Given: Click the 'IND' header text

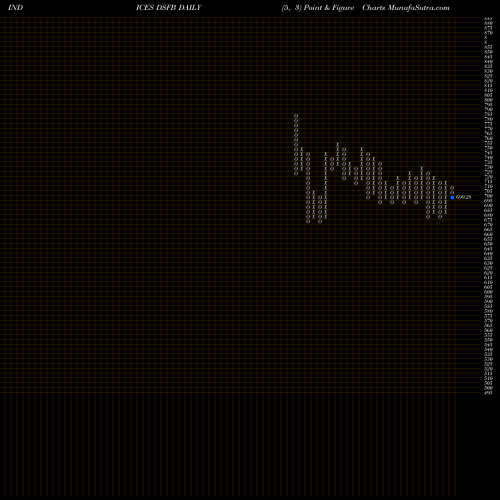Looking at the screenshot, I should pos(15,8).
